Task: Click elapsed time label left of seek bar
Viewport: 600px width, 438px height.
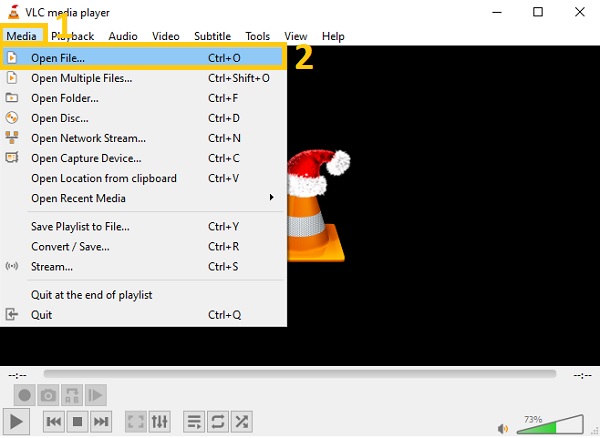Action: coord(18,375)
